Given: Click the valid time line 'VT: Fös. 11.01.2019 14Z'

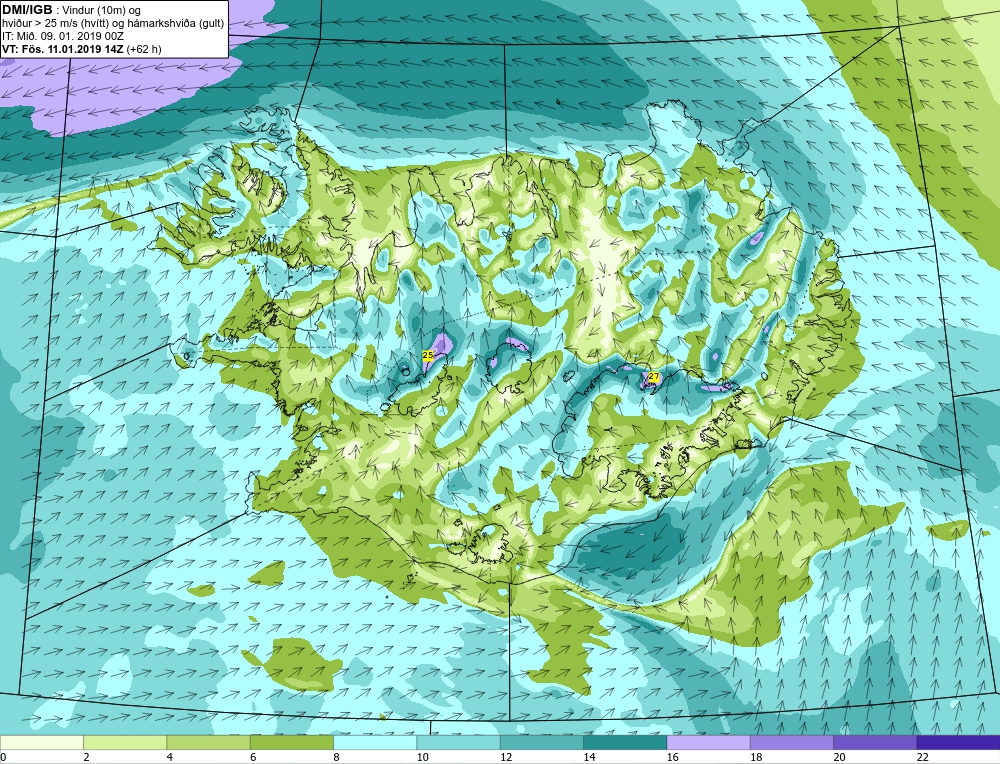Looking at the screenshot, I should point(63,49).
